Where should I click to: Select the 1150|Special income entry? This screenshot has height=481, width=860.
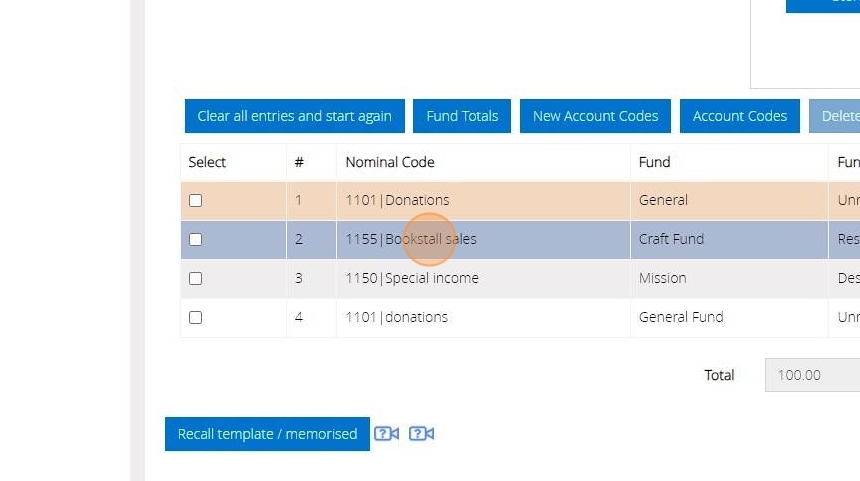point(412,278)
